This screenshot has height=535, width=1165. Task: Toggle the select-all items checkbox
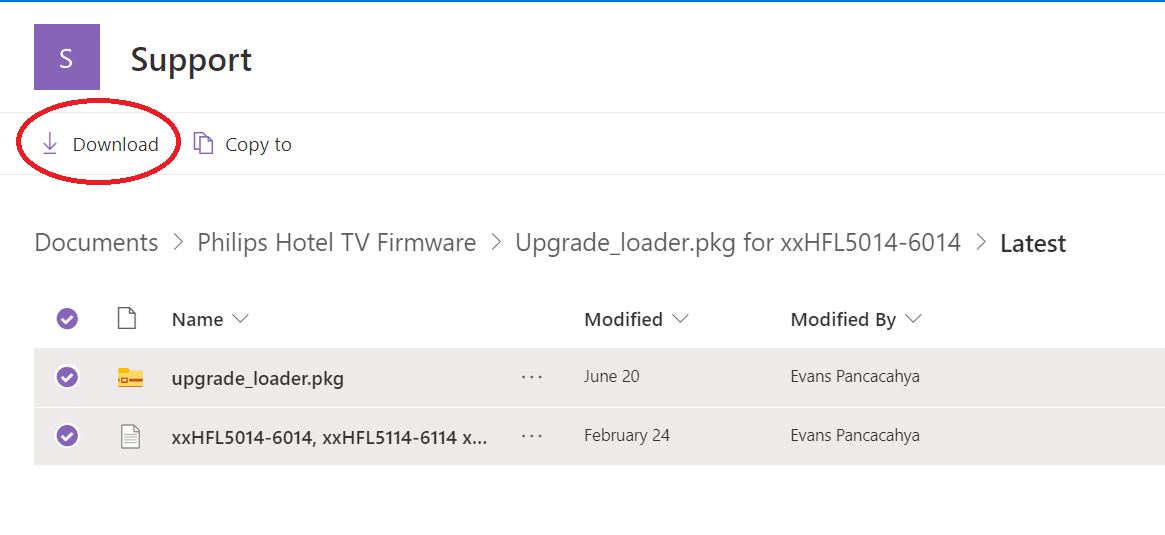[x=67, y=319]
